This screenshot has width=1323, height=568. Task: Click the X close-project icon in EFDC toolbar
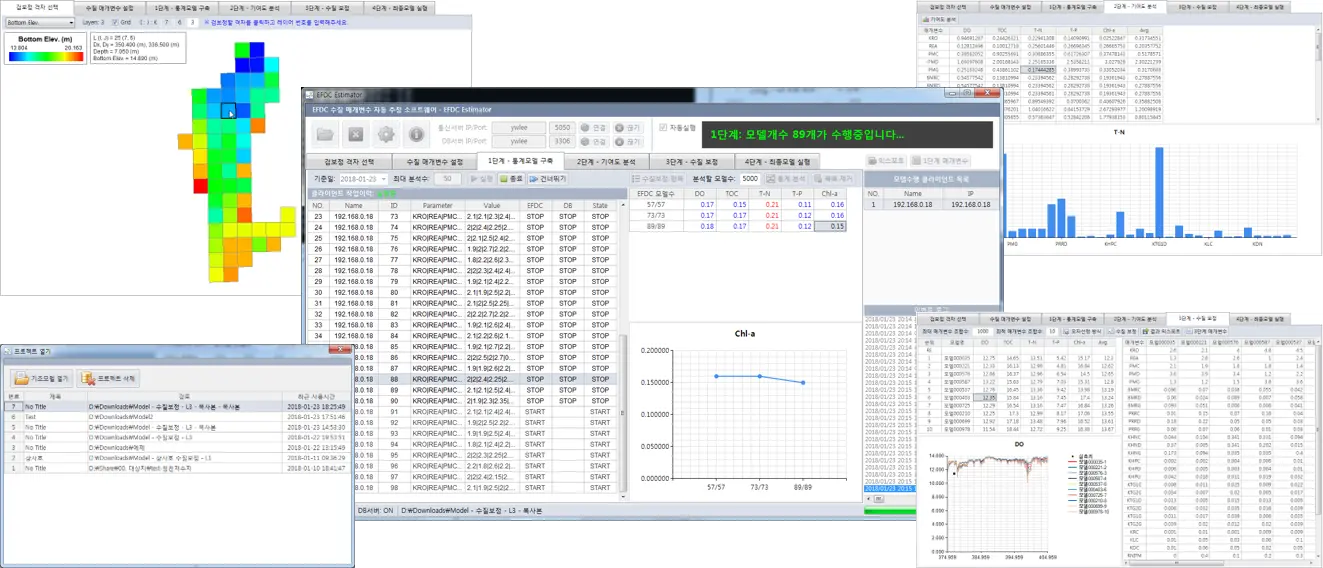pyautogui.click(x=356, y=134)
